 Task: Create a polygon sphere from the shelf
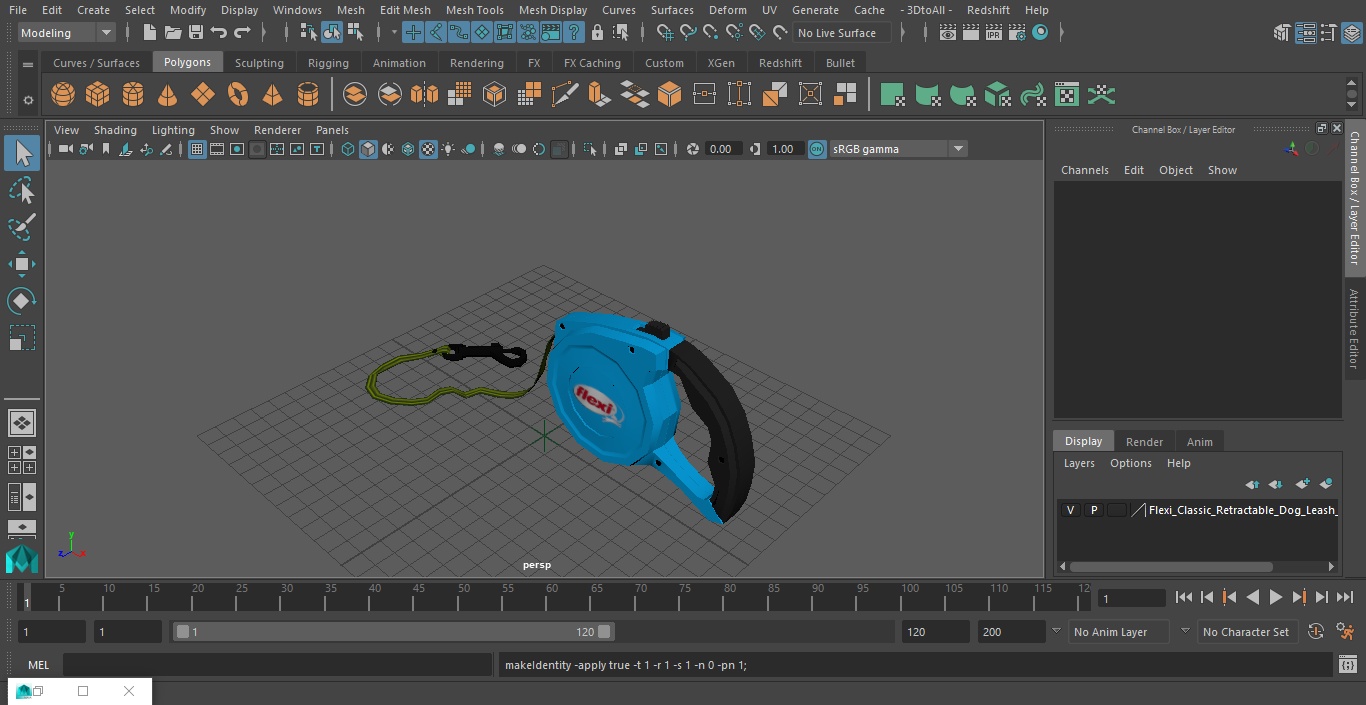pyautogui.click(x=63, y=95)
